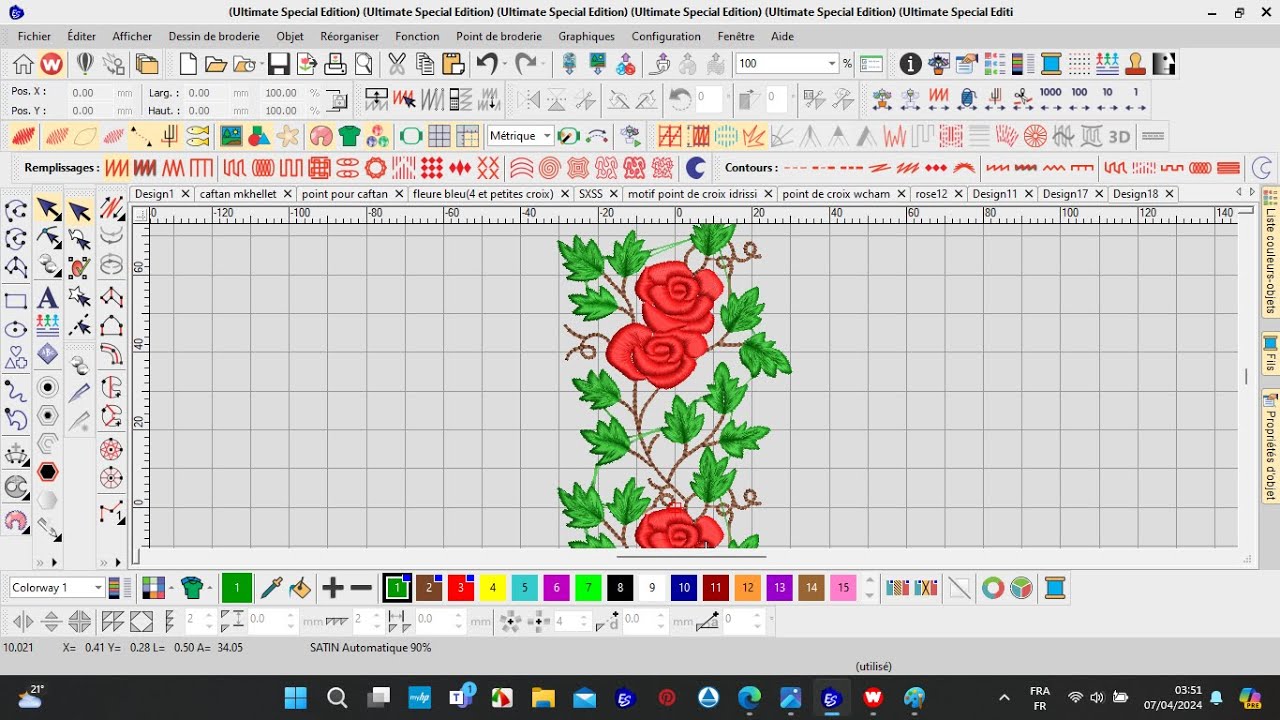
Task: Click the lock proportions icon
Action: click(339, 102)
